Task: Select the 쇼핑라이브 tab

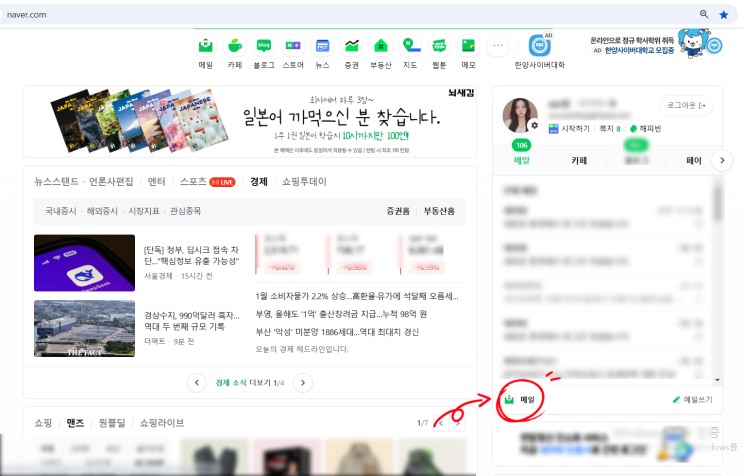Action: point(162,423)
